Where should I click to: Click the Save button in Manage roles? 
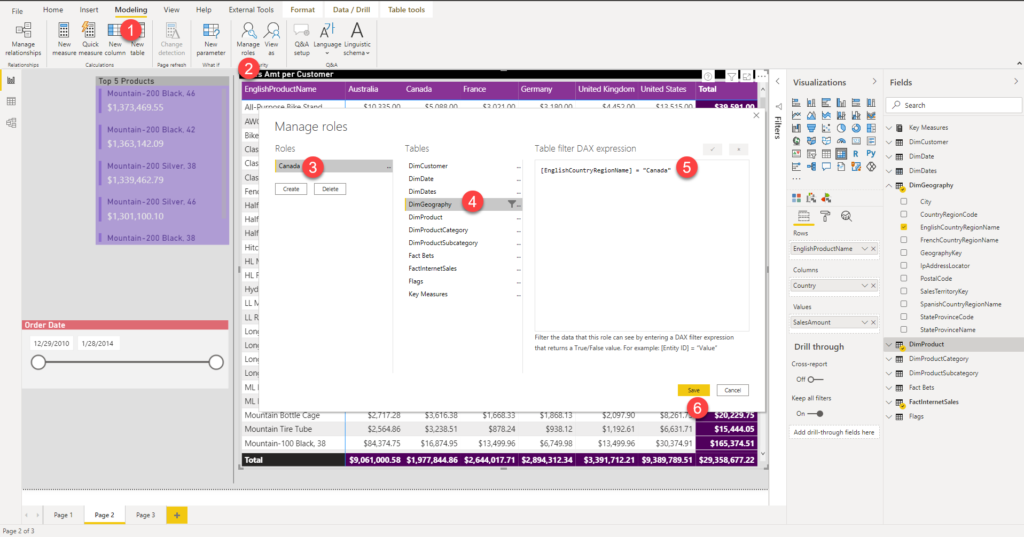click(x=694, y=390)
